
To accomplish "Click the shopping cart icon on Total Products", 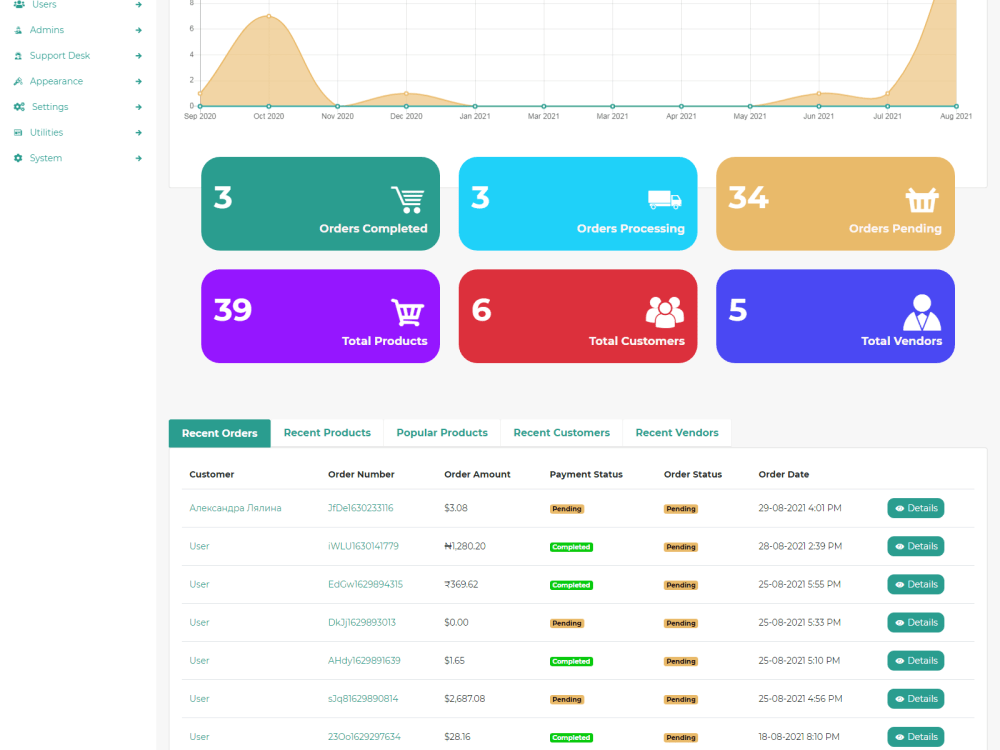I will 407,311.
